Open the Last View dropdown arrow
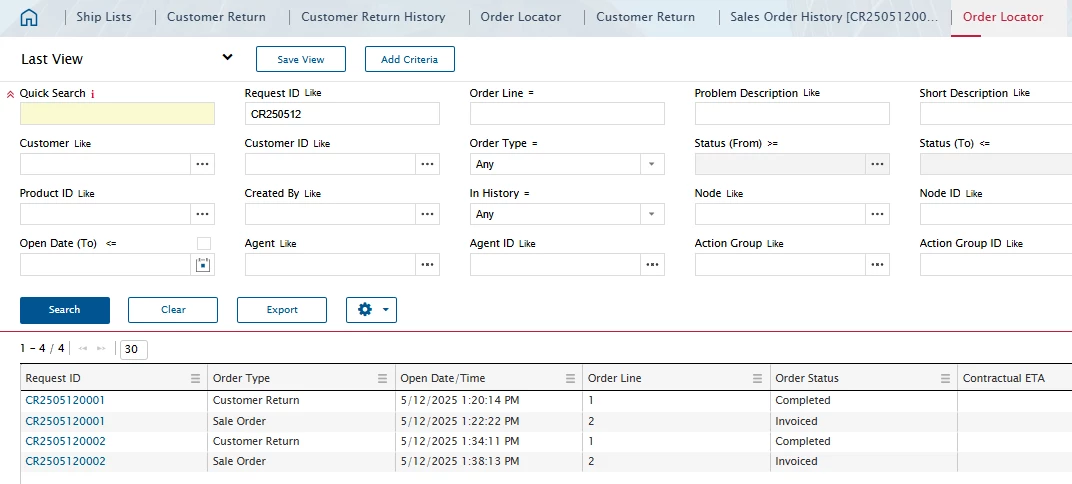1072x484 pixels. pos(228,57)
